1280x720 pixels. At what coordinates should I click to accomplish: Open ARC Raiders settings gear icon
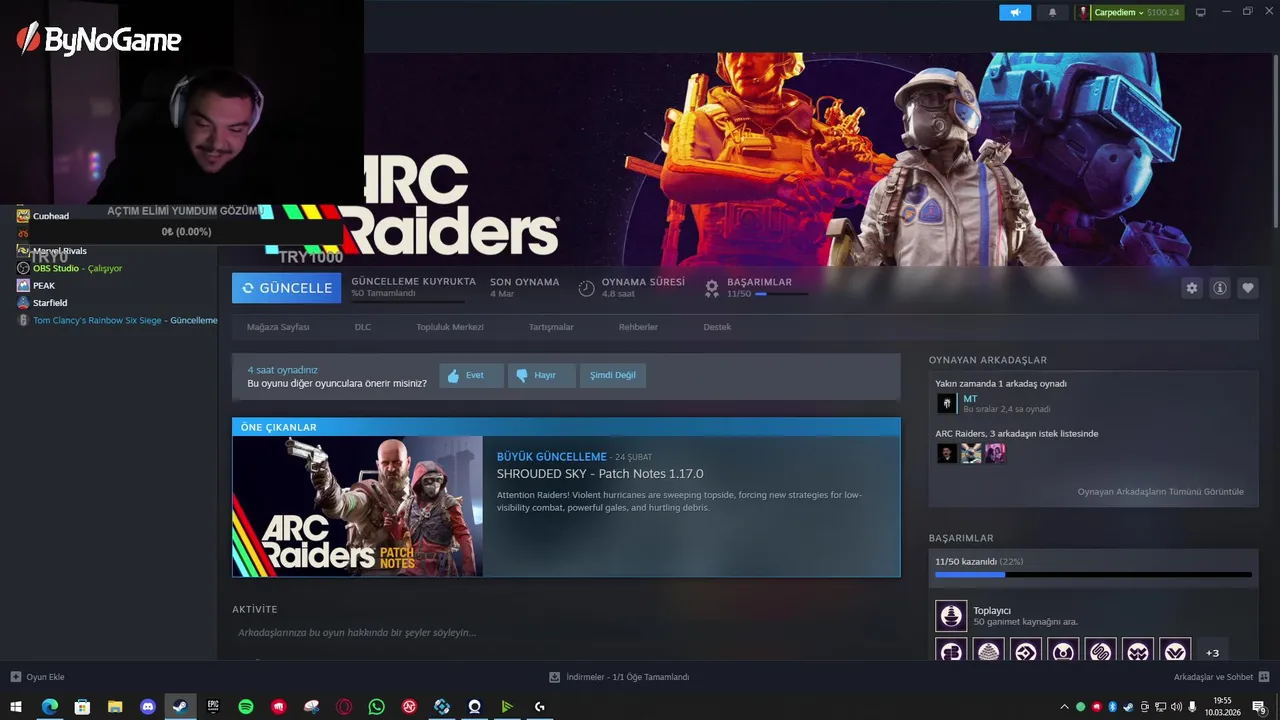click(x=1192, y=288)
